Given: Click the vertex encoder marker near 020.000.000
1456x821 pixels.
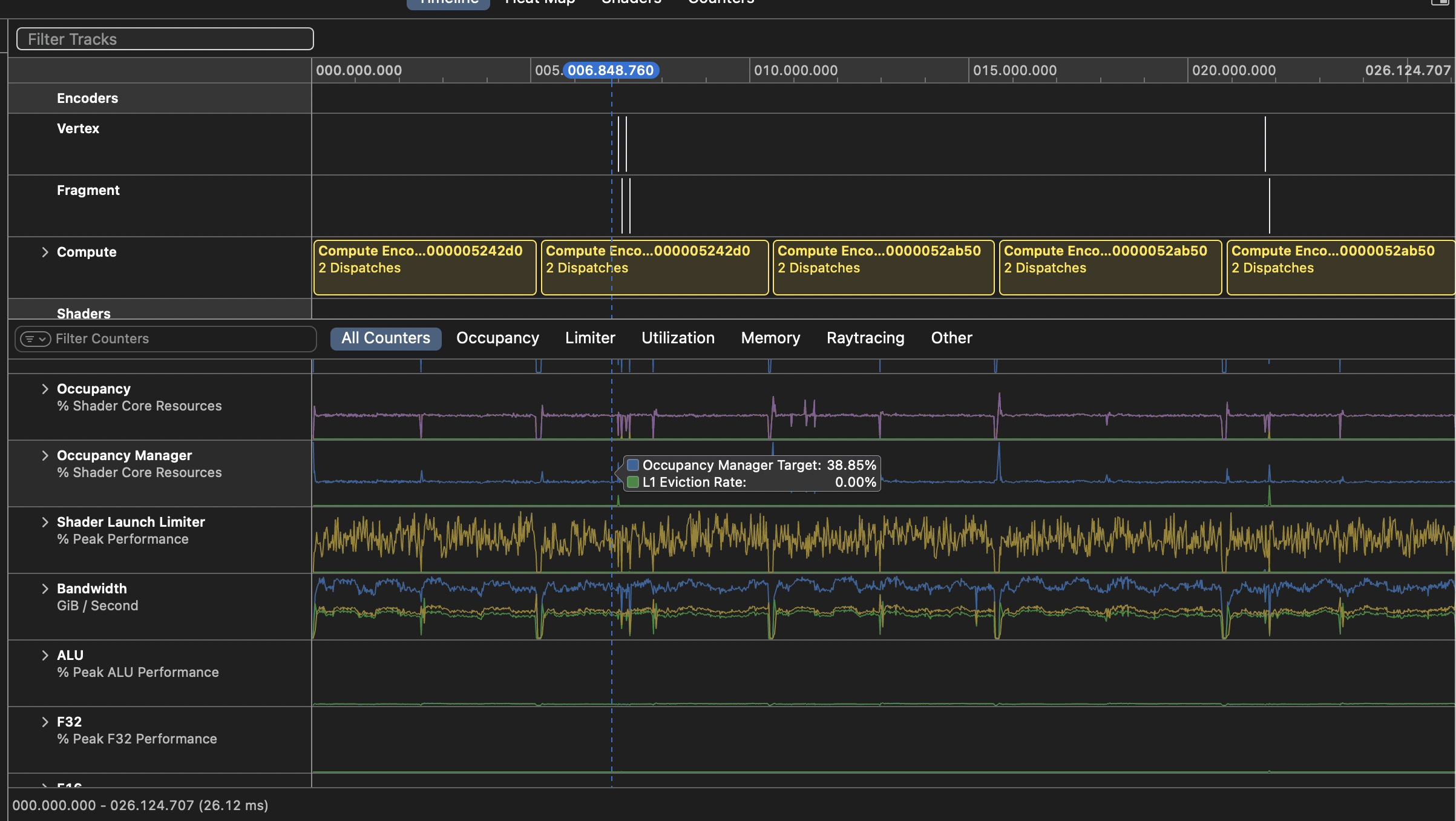Looking at the screenshot, I should point(1265,144).
